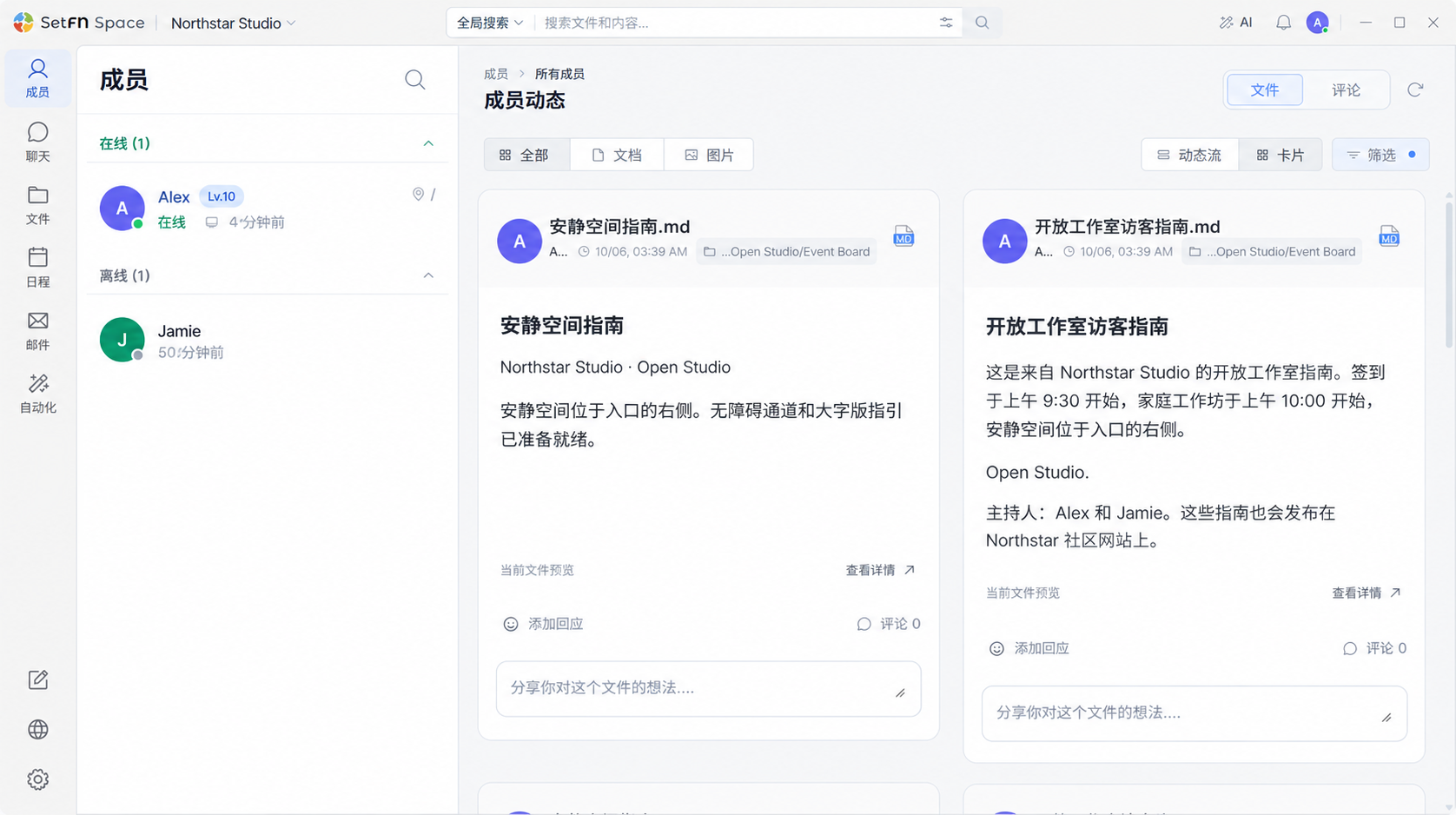Select the 评论 toggle at top right
The width and height of the screenshot is (1456, 815).
(x=1346, y=89)
